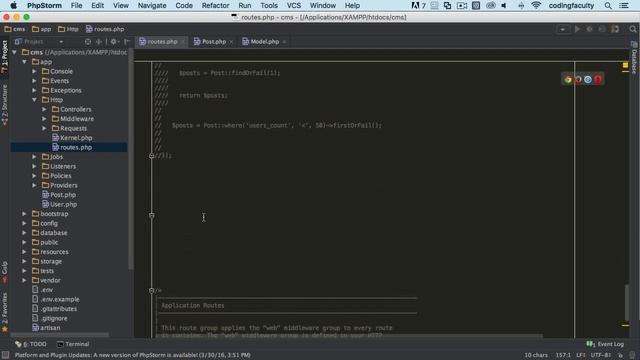This screenshot has height=360, width=640.
Task: Click Collapse All icon in Project panel
Action: pos(99,42)
